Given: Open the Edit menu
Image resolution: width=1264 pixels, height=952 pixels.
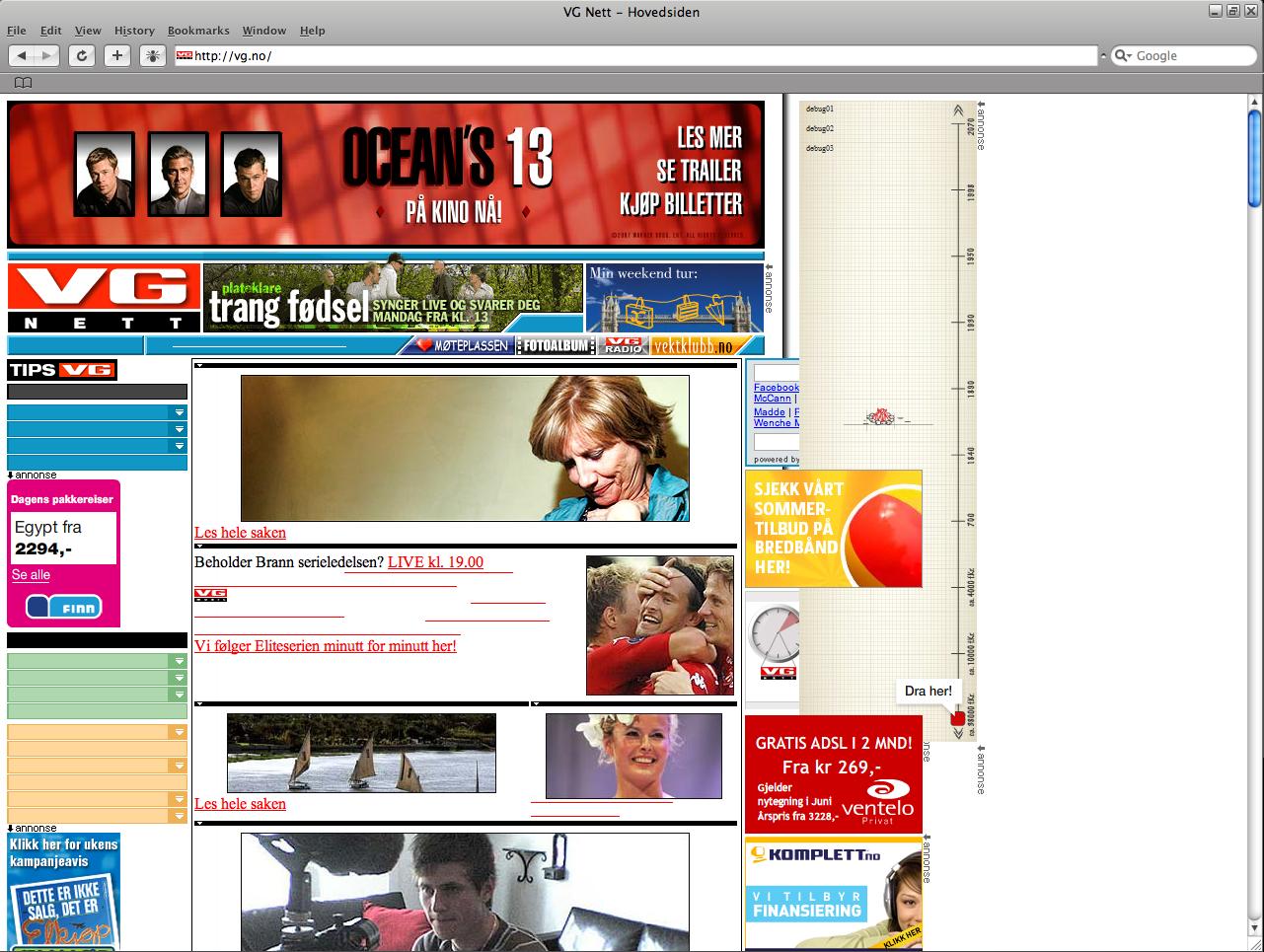Looking at the screenshot, I should 50,31.
